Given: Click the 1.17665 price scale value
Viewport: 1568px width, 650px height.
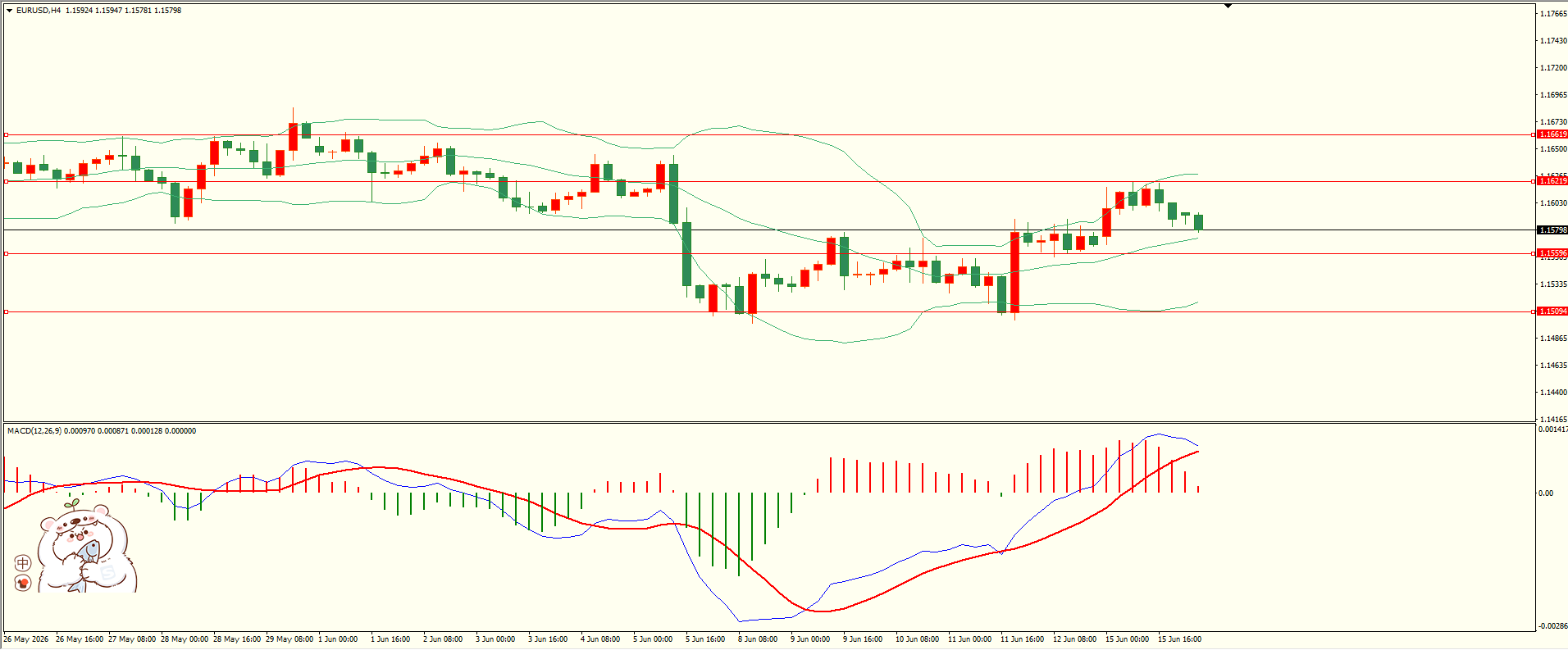Looking at the screenshot, I should 1553,14.
